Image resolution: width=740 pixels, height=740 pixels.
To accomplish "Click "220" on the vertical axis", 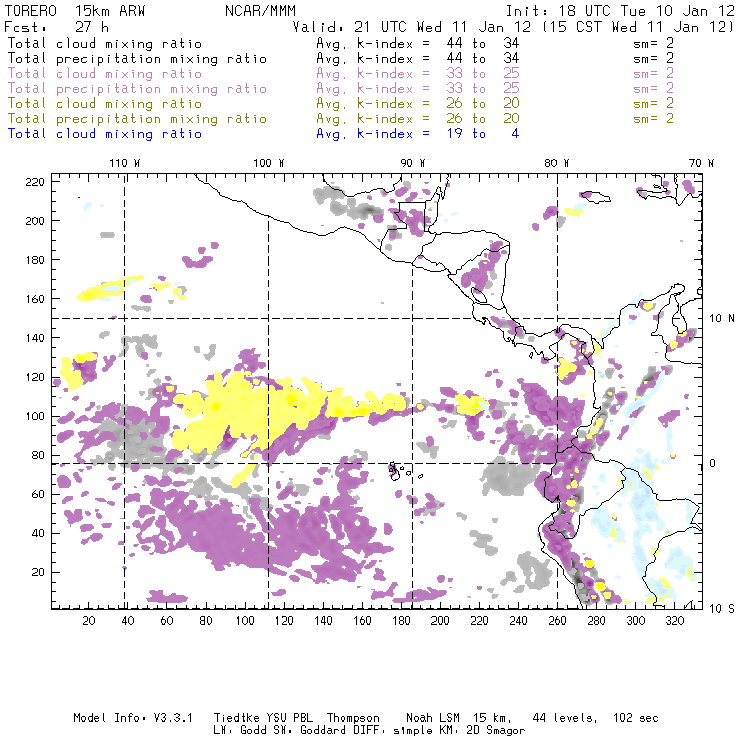I will (35, 182).
